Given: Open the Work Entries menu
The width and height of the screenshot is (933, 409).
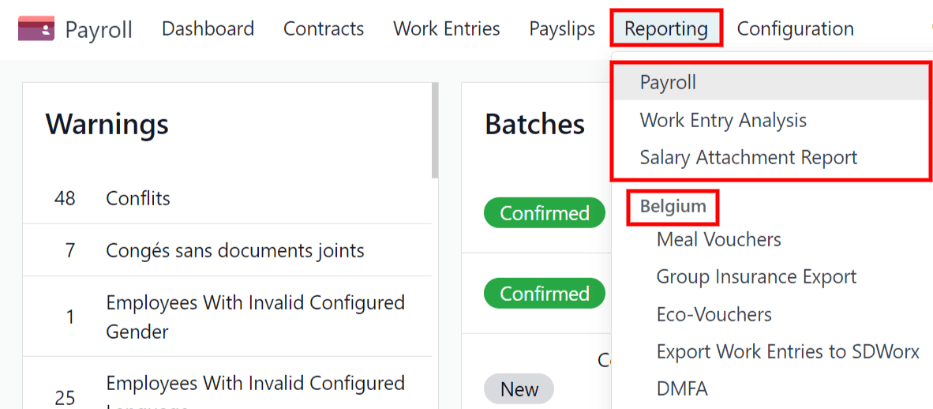Looking at the screenshot, I should (x=446, y=29).
